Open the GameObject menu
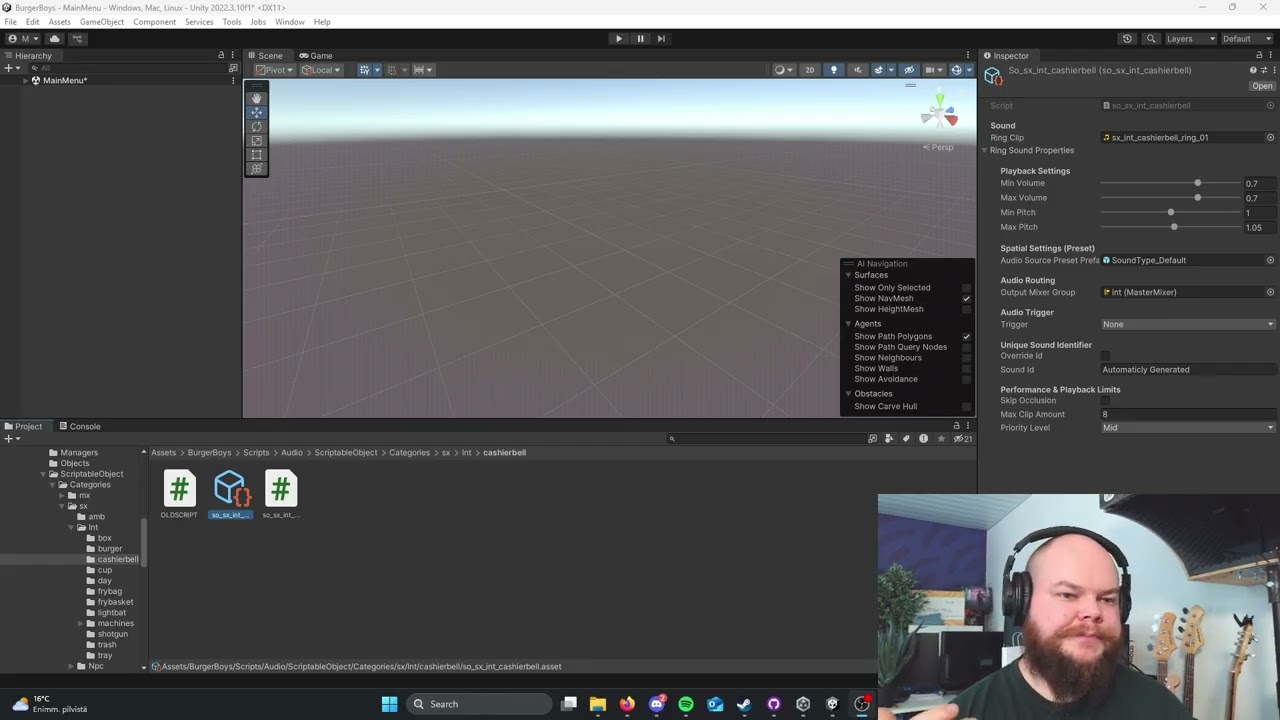This screenshot has width=1280, height=720. [102, 22]
